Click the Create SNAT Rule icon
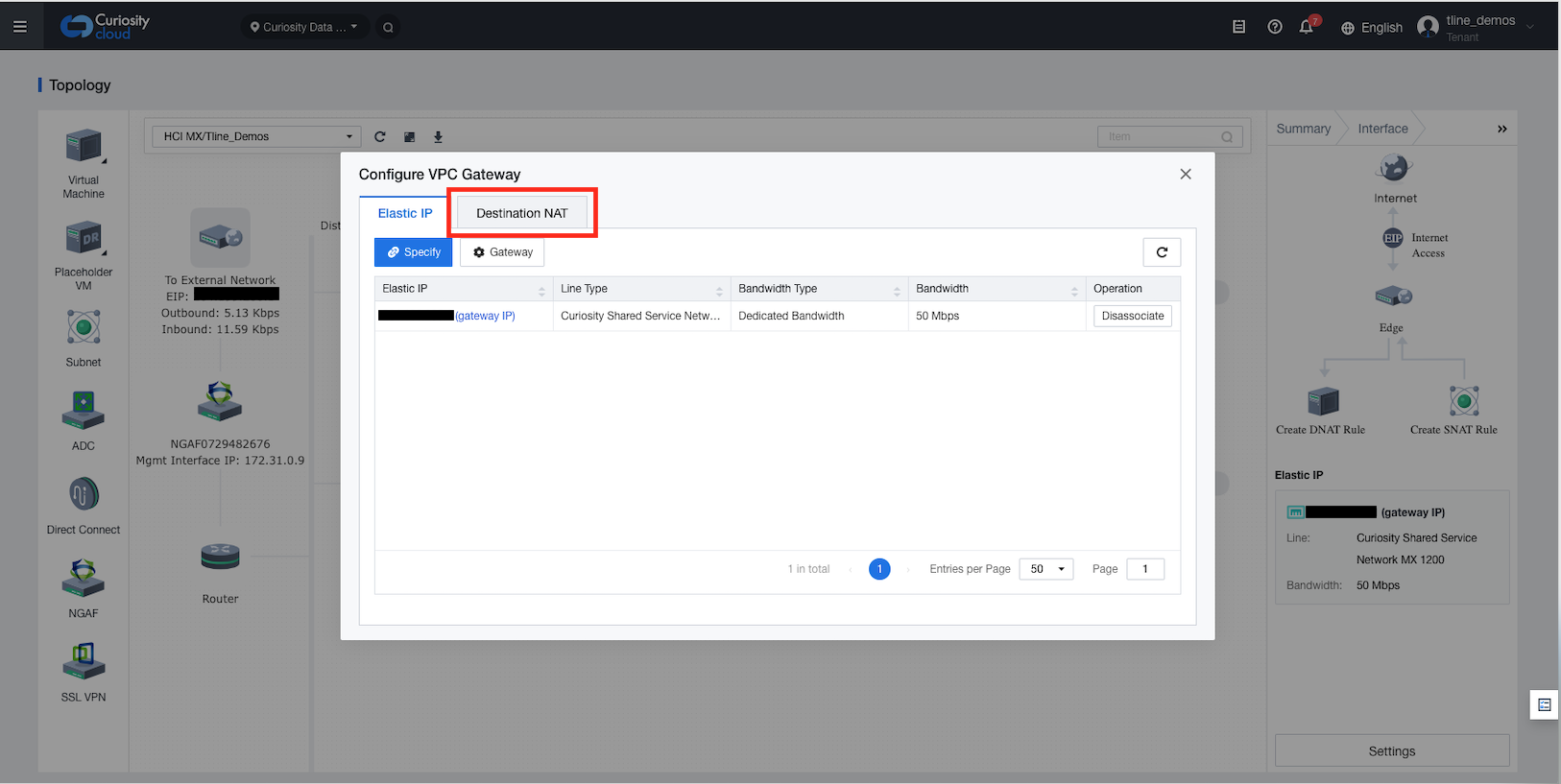1561x784 pixels. (1464, 400)
